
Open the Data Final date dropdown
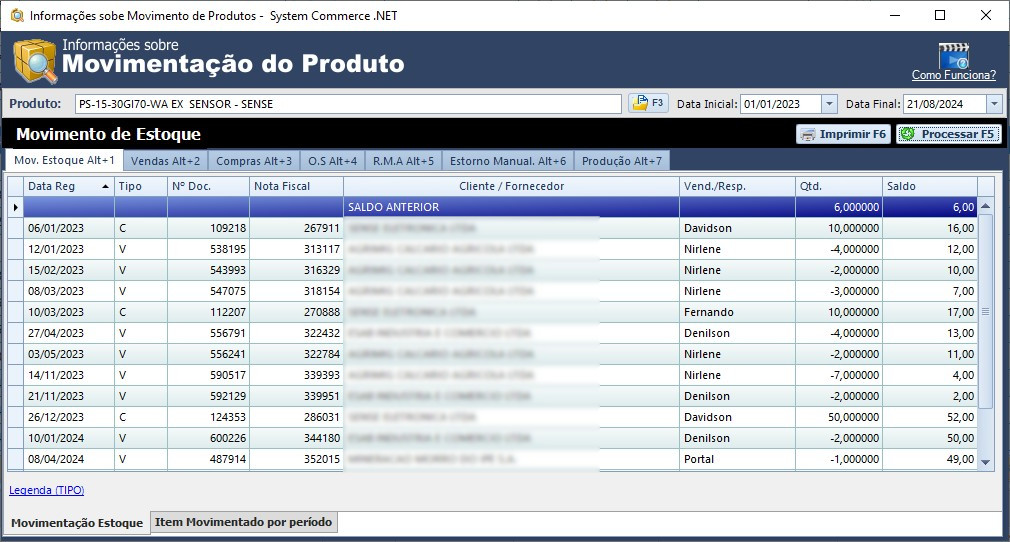click(x=993, y=104)
